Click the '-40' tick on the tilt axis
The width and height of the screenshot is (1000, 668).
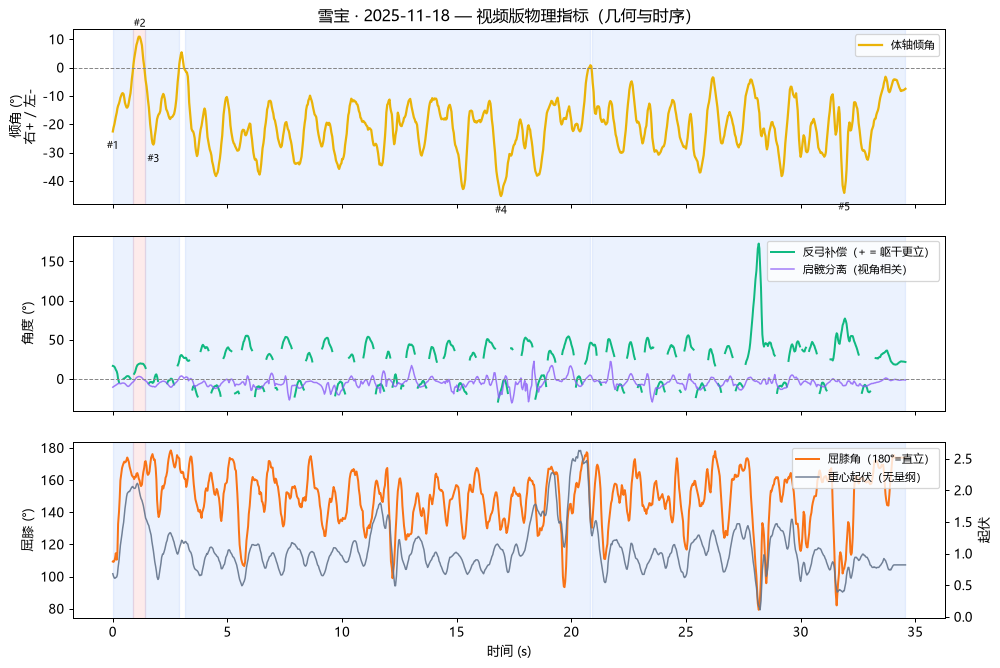[52, 181]
